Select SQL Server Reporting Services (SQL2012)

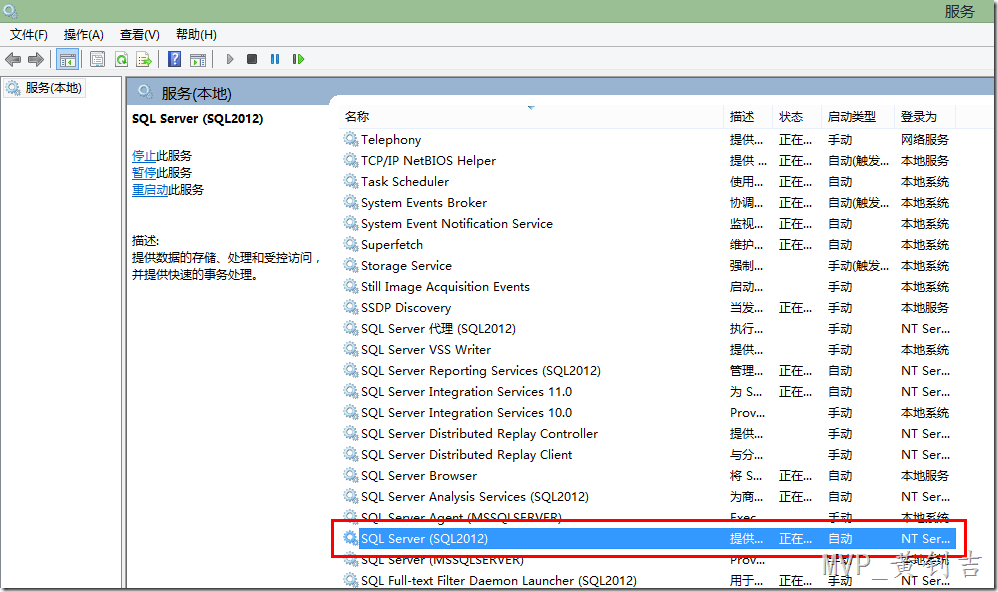pyautogui.click(x=648, y=370)
